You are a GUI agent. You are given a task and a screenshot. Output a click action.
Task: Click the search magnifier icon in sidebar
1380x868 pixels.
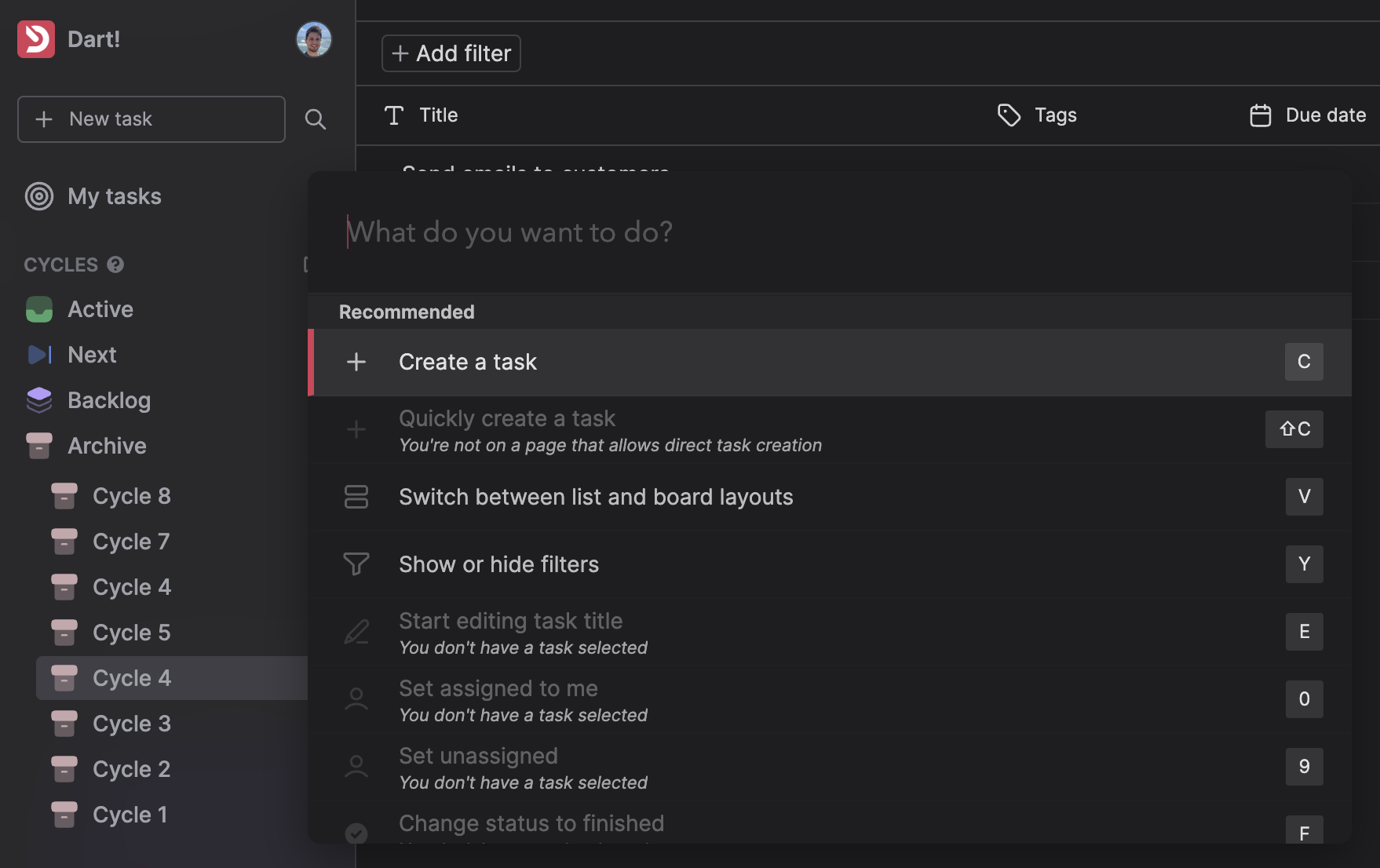click(316, 119)
